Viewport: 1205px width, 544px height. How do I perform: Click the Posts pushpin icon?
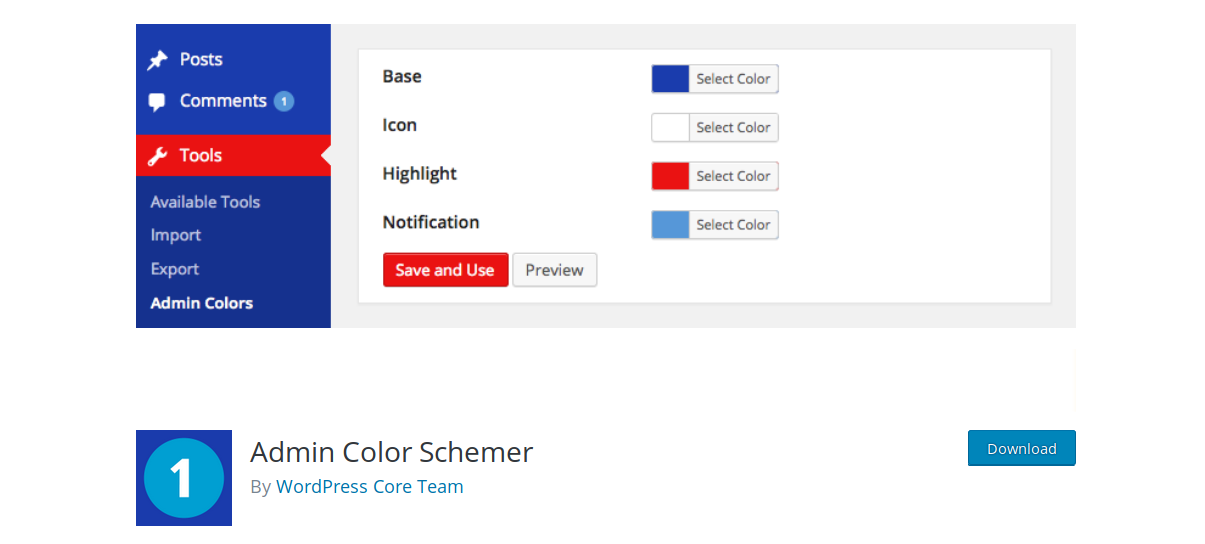pyautogui.click(x=157, y=60)
